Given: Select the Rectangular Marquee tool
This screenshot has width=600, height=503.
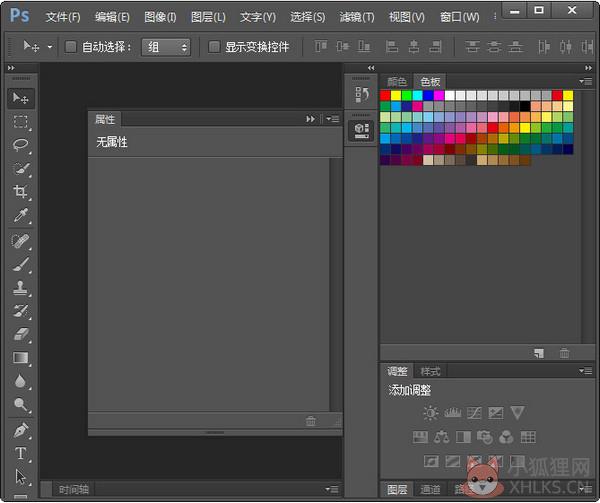Looking at the screenshot, I should pyautogui.click(x=21, y=122).
